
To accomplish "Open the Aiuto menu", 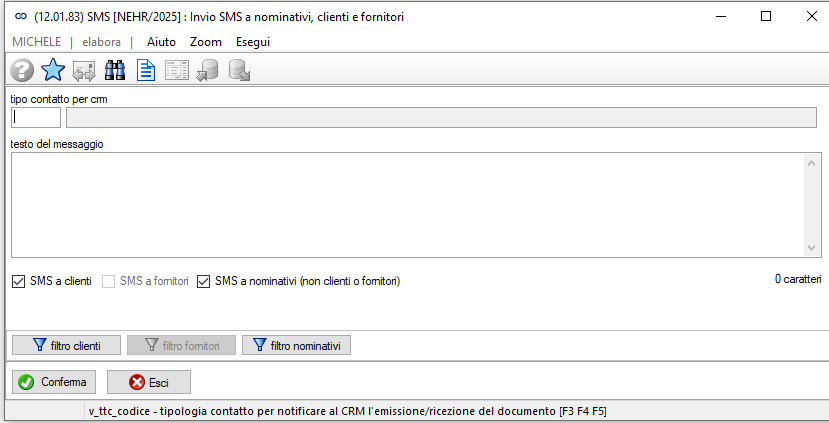I will 161,42.
